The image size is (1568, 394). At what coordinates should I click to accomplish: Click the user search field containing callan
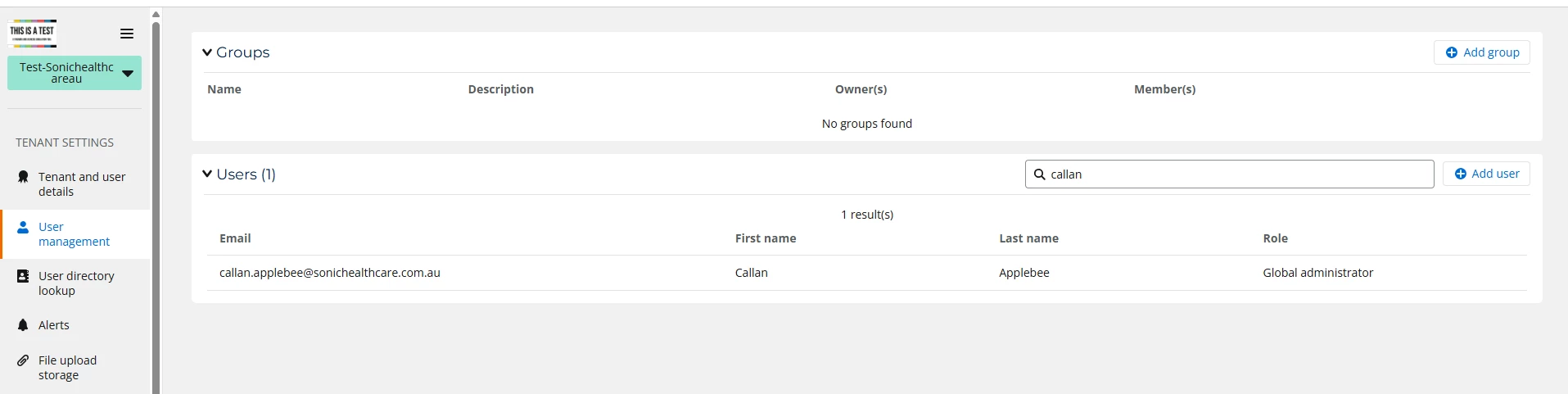point(1229,174)
